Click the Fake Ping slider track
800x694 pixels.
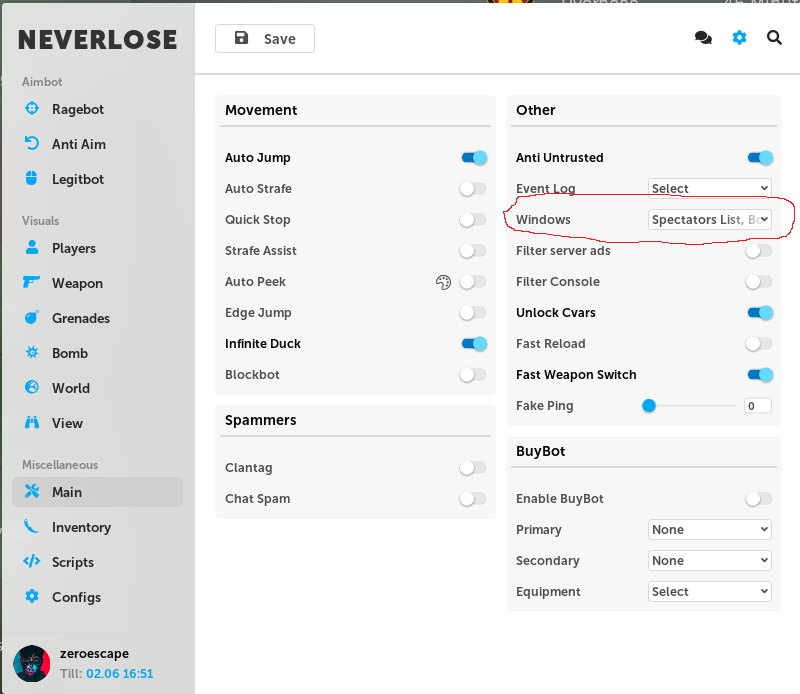pyautogui.click(x=689, y=406)
